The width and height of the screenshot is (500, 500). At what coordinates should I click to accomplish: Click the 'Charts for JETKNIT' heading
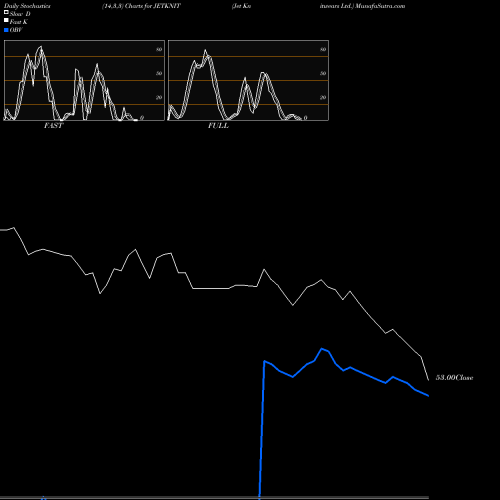(x=153, y=6)
